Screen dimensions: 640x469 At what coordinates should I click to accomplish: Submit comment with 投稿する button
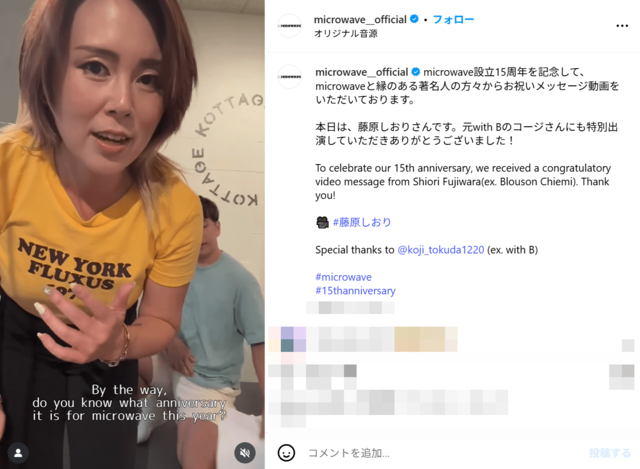pyautogui.click(x=610, y=453)
